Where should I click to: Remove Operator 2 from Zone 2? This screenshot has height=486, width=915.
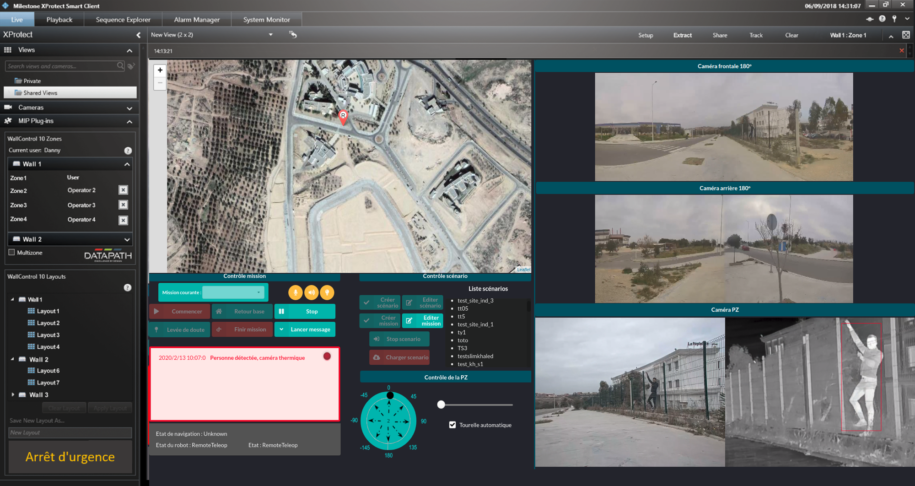pos(123,190)
